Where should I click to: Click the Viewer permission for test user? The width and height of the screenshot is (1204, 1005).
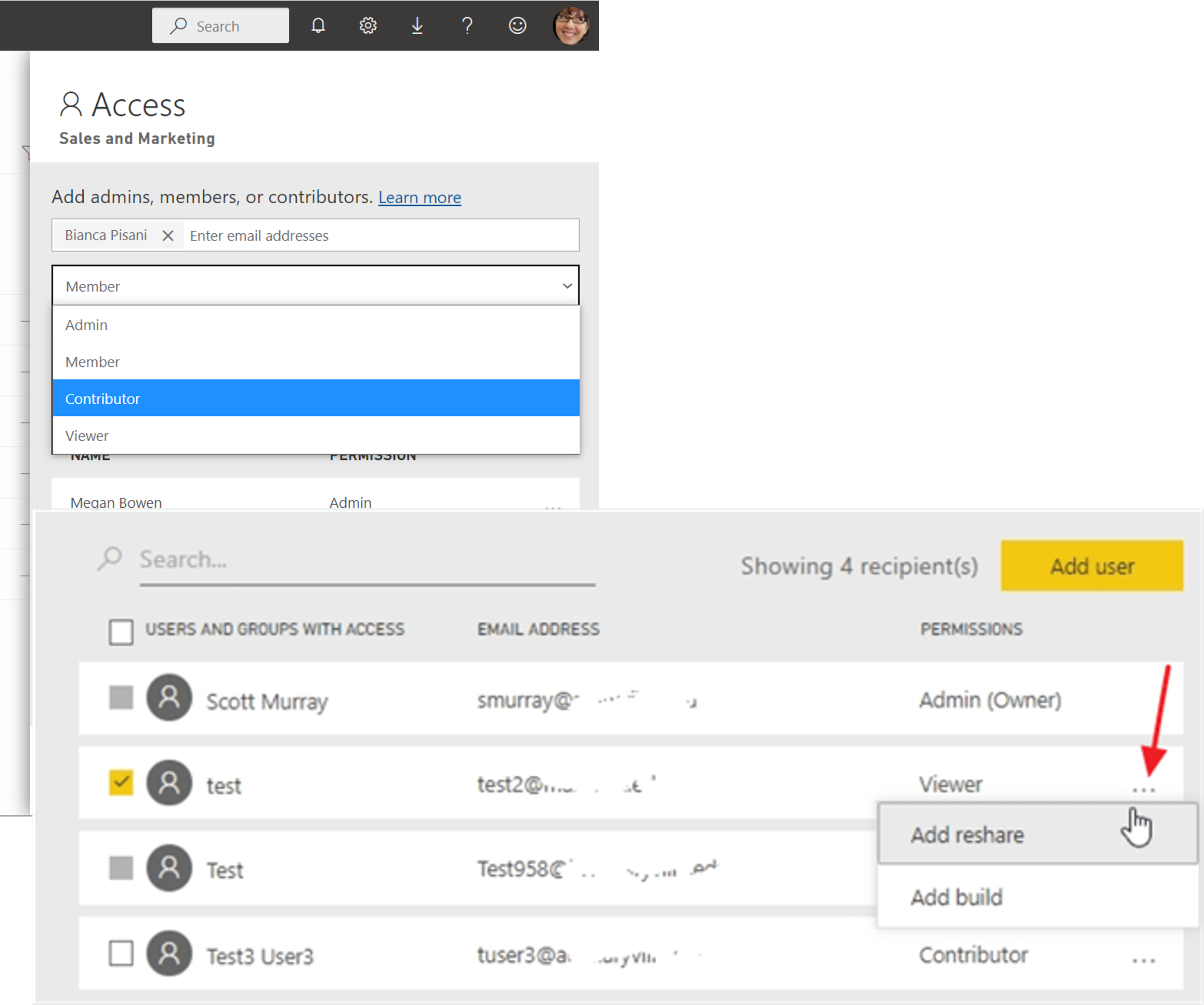pyautogui.click(x=951, y=784)
